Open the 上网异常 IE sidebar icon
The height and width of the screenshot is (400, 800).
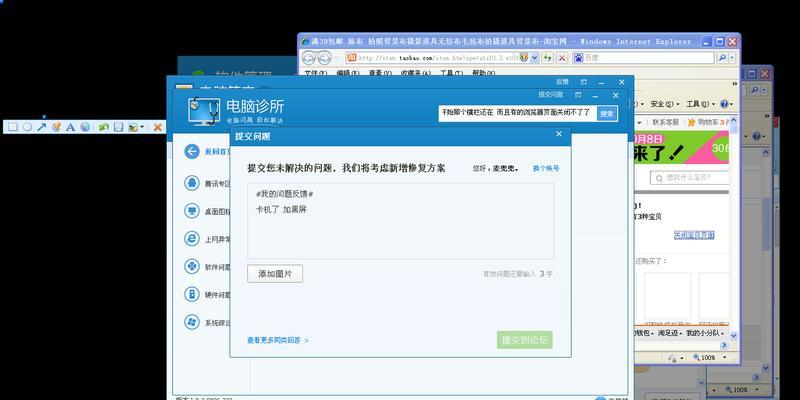tap(192, 238)
